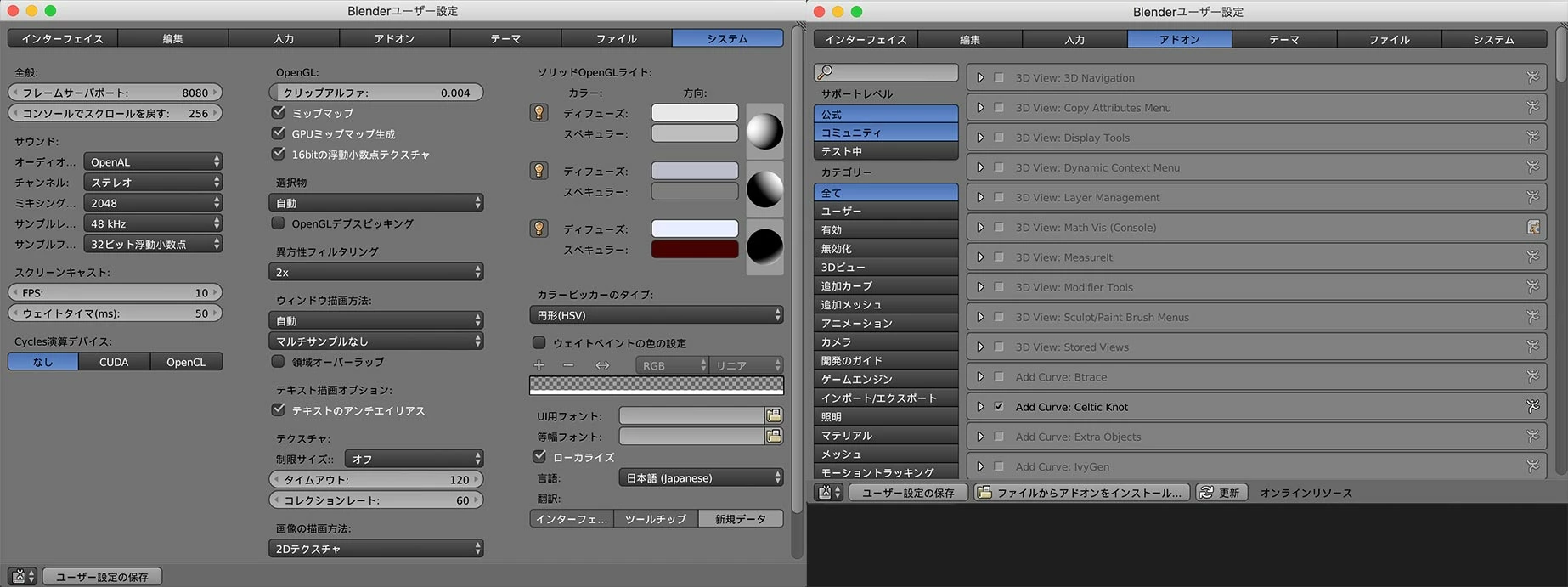The height and width of the screenshot is (587, 1568).
Task: Enable ウェイトペイントの色の設定 checkbox
Action: point(539,342)
